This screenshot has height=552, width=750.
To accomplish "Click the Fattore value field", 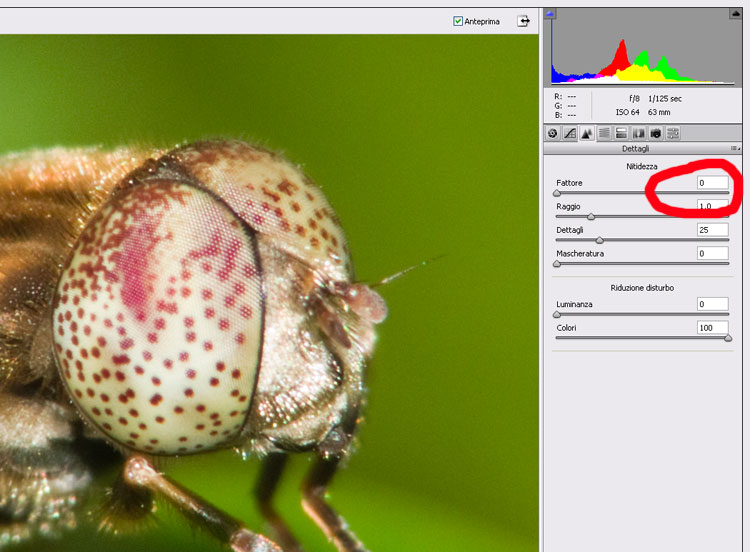I will 712,183.
